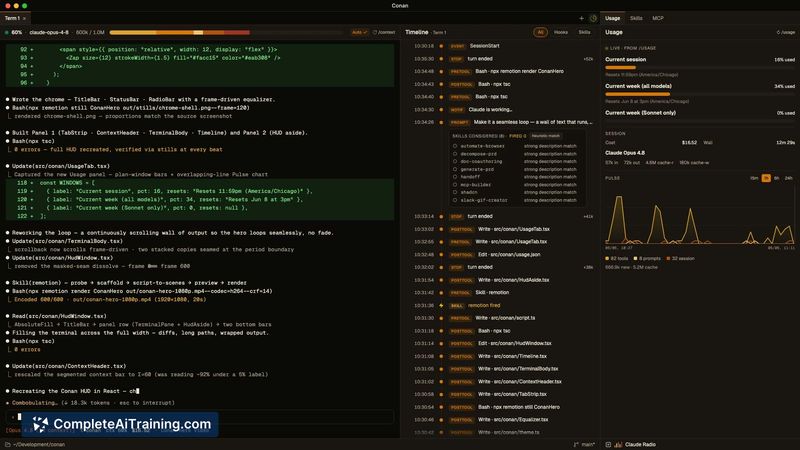Open the MCP tab
Viewport: 800px width, 450px height.
pos(658,18)
